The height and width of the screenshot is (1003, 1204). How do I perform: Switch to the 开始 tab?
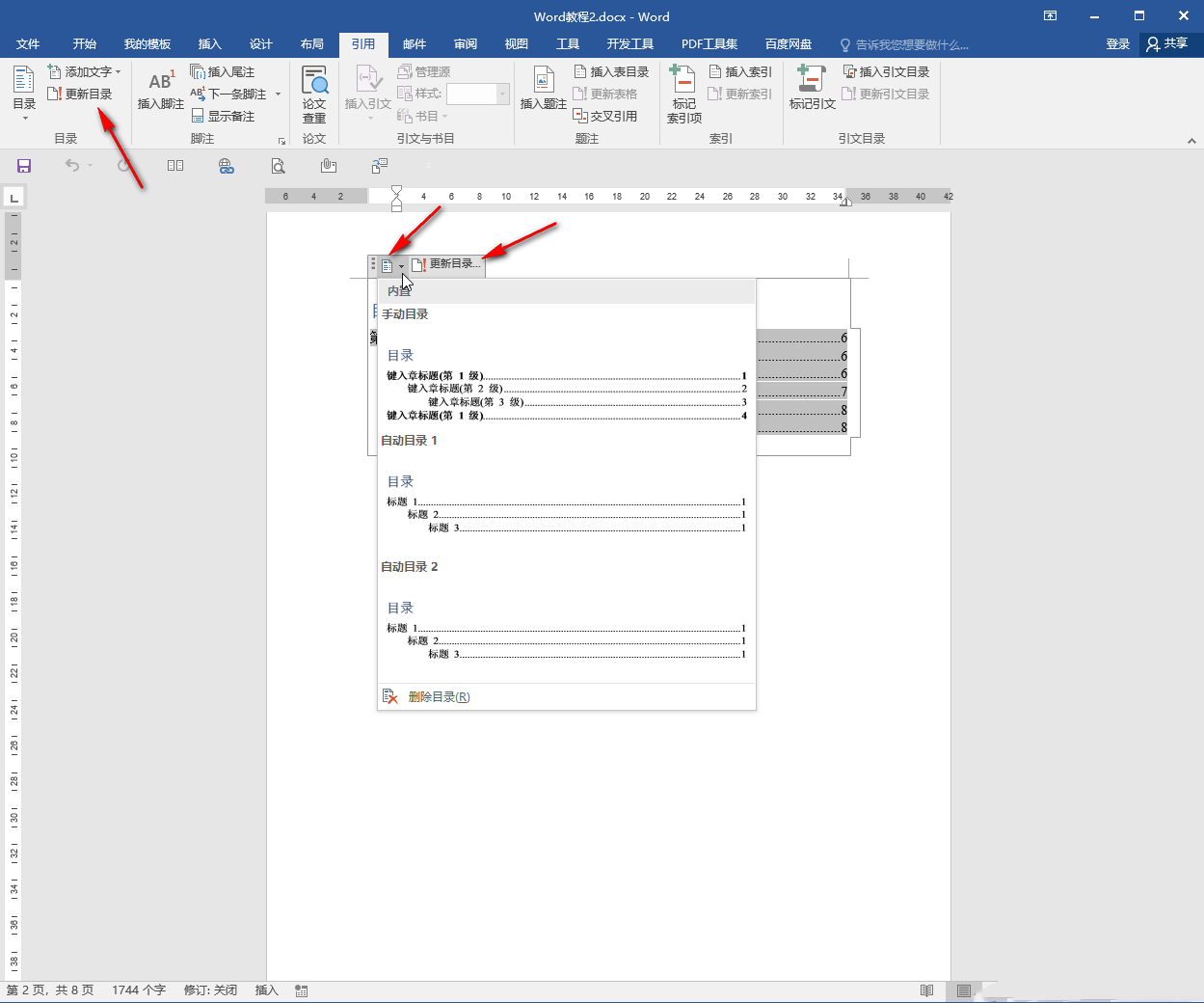pos(85,44)
